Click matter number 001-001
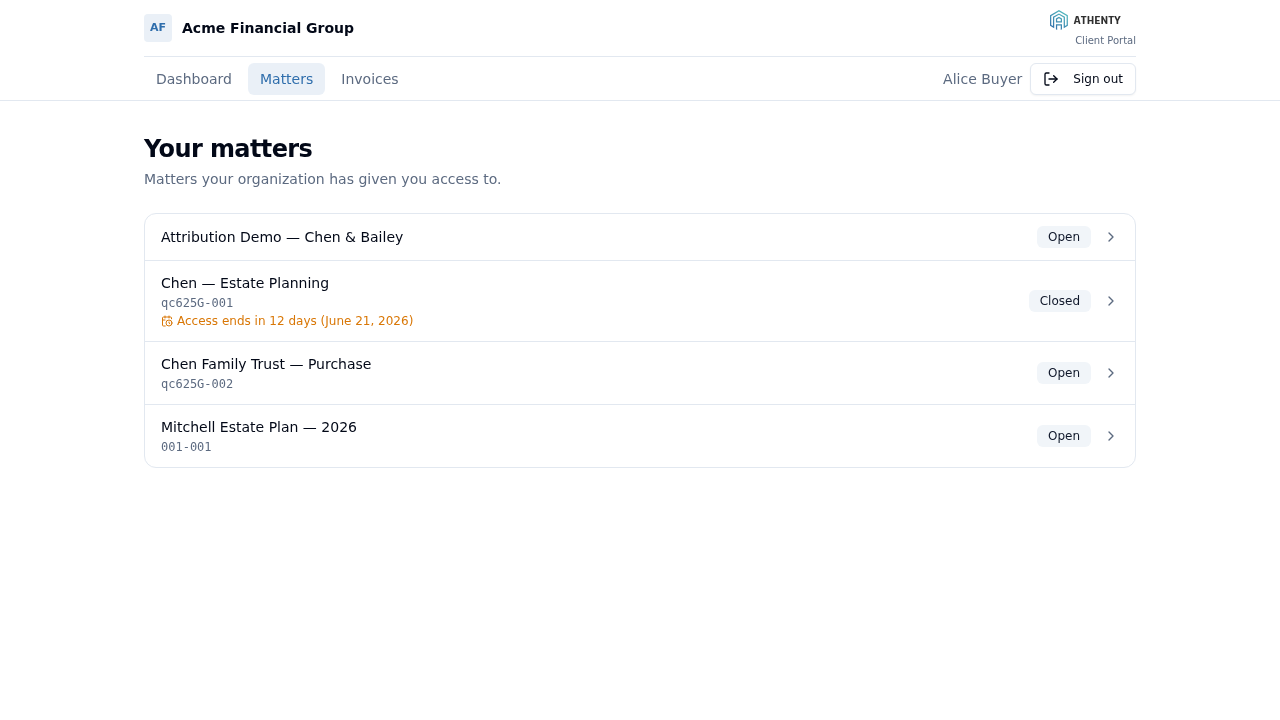1280x720 pixels. tap(186, 447)
